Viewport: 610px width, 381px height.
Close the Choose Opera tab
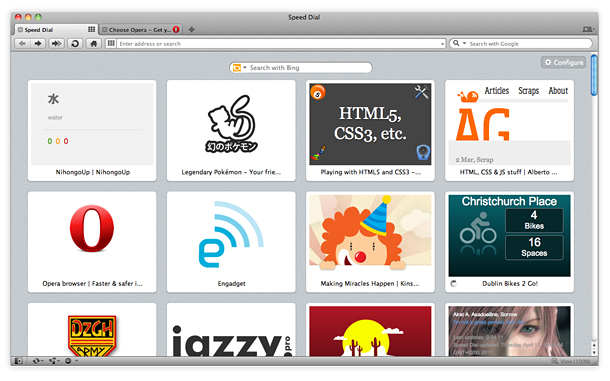104,30
